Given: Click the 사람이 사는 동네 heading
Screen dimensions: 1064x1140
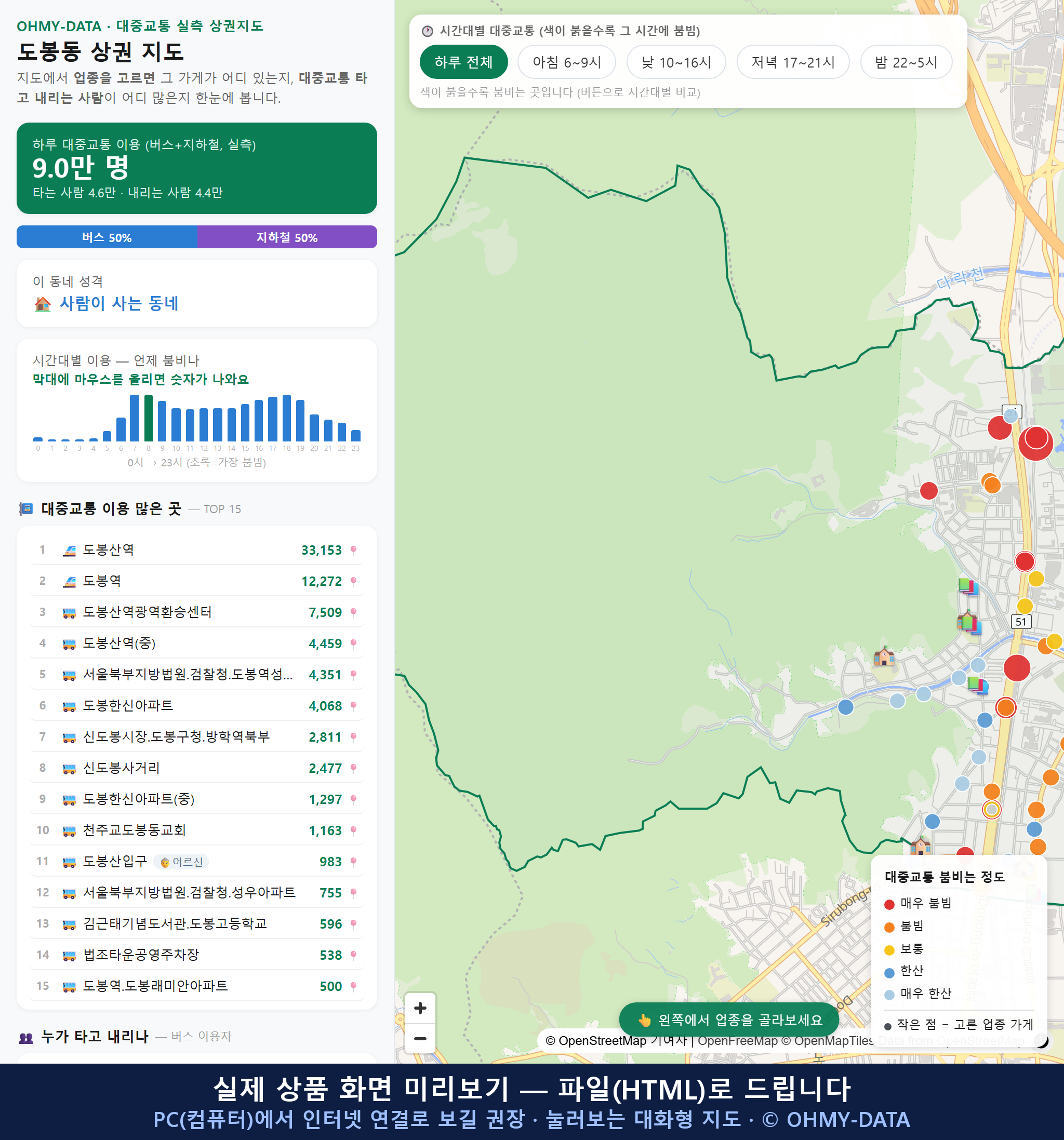Looking at the screenshot, I should click(119, 303).
